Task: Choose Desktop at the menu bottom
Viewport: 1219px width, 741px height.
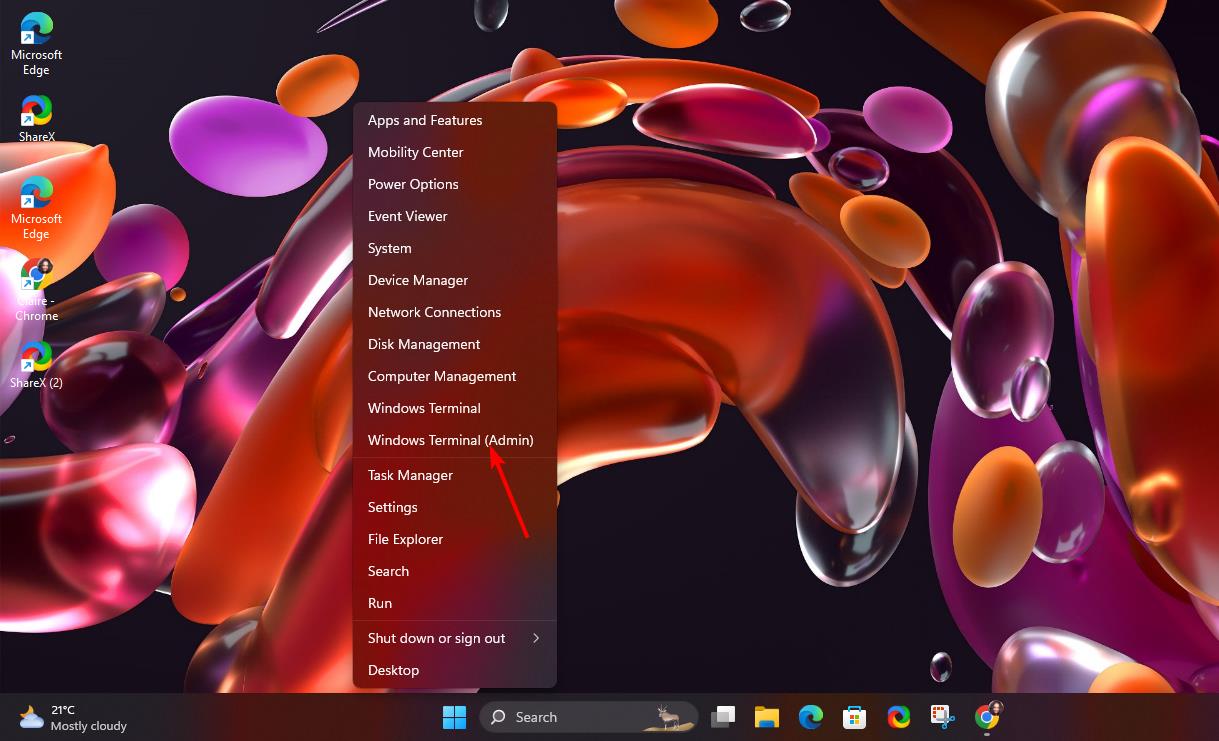Action: [455, 670]
